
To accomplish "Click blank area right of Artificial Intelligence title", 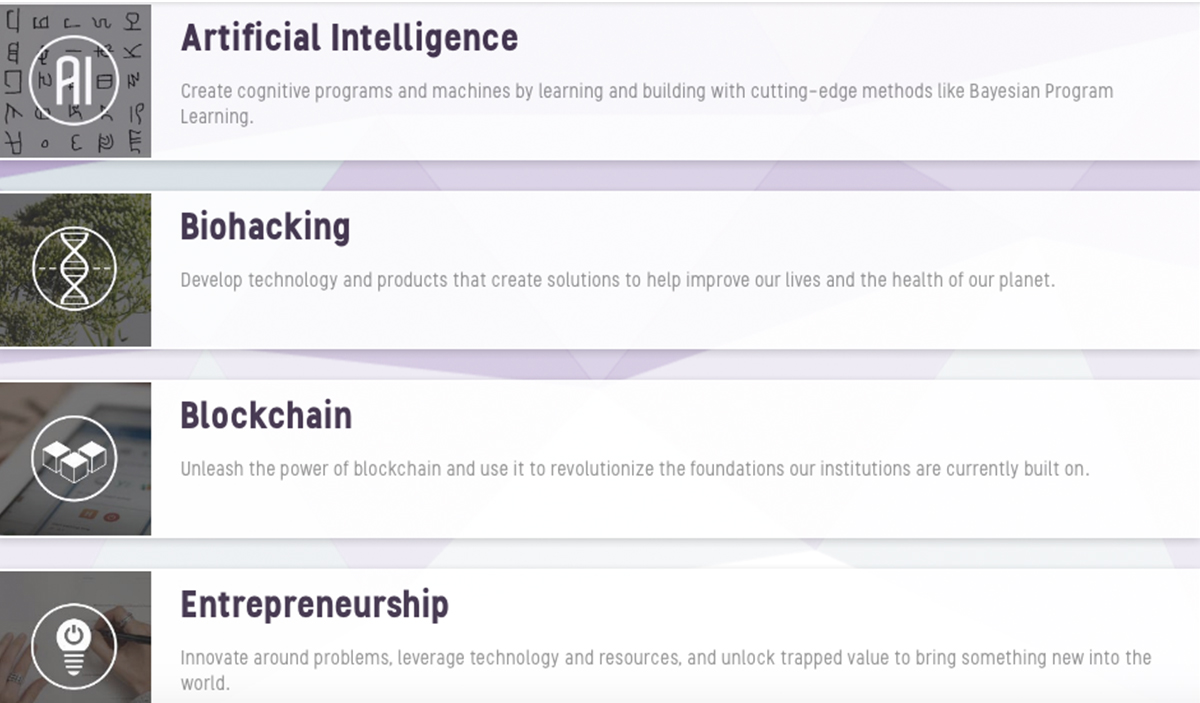I will (x=850, y=38).
